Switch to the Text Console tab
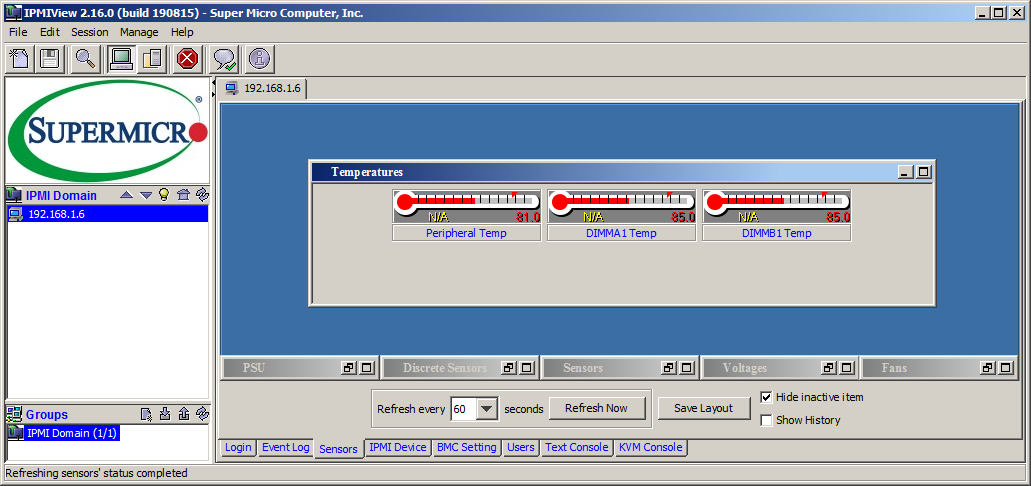This screenshot has height=486, width=1031. (x=577, y=447)
